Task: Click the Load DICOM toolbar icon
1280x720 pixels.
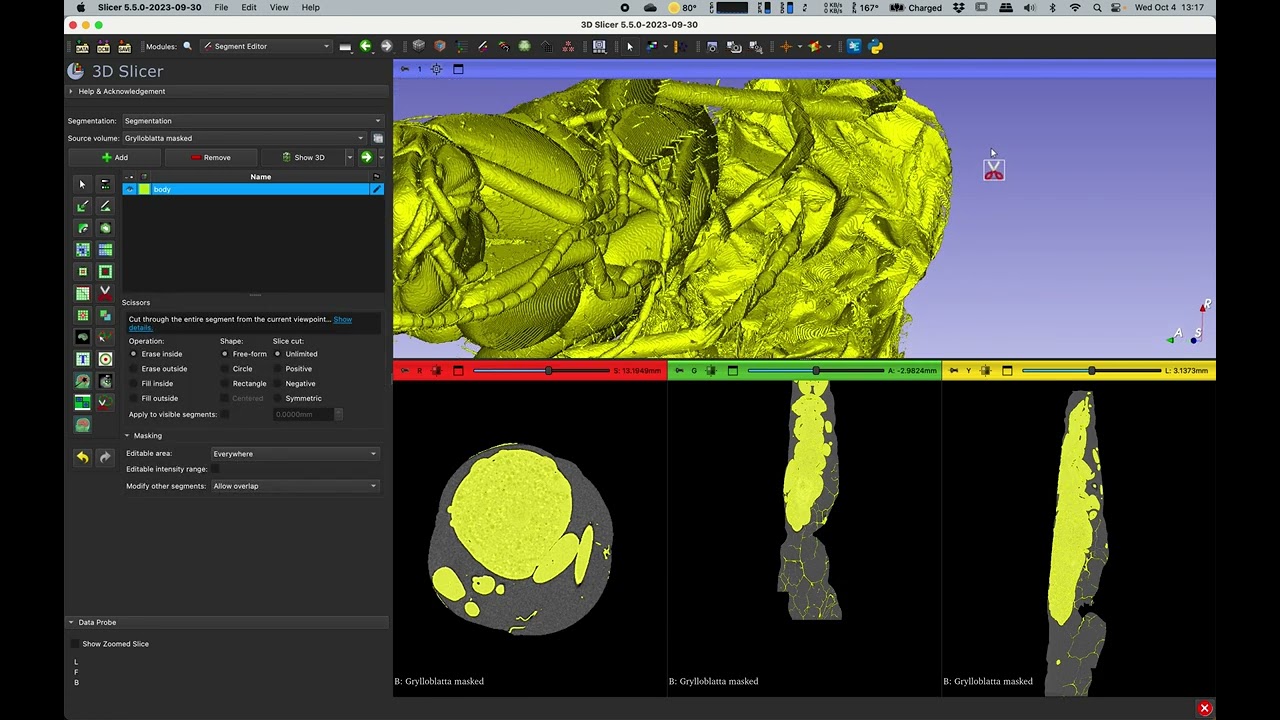Action: pos(103,46)
